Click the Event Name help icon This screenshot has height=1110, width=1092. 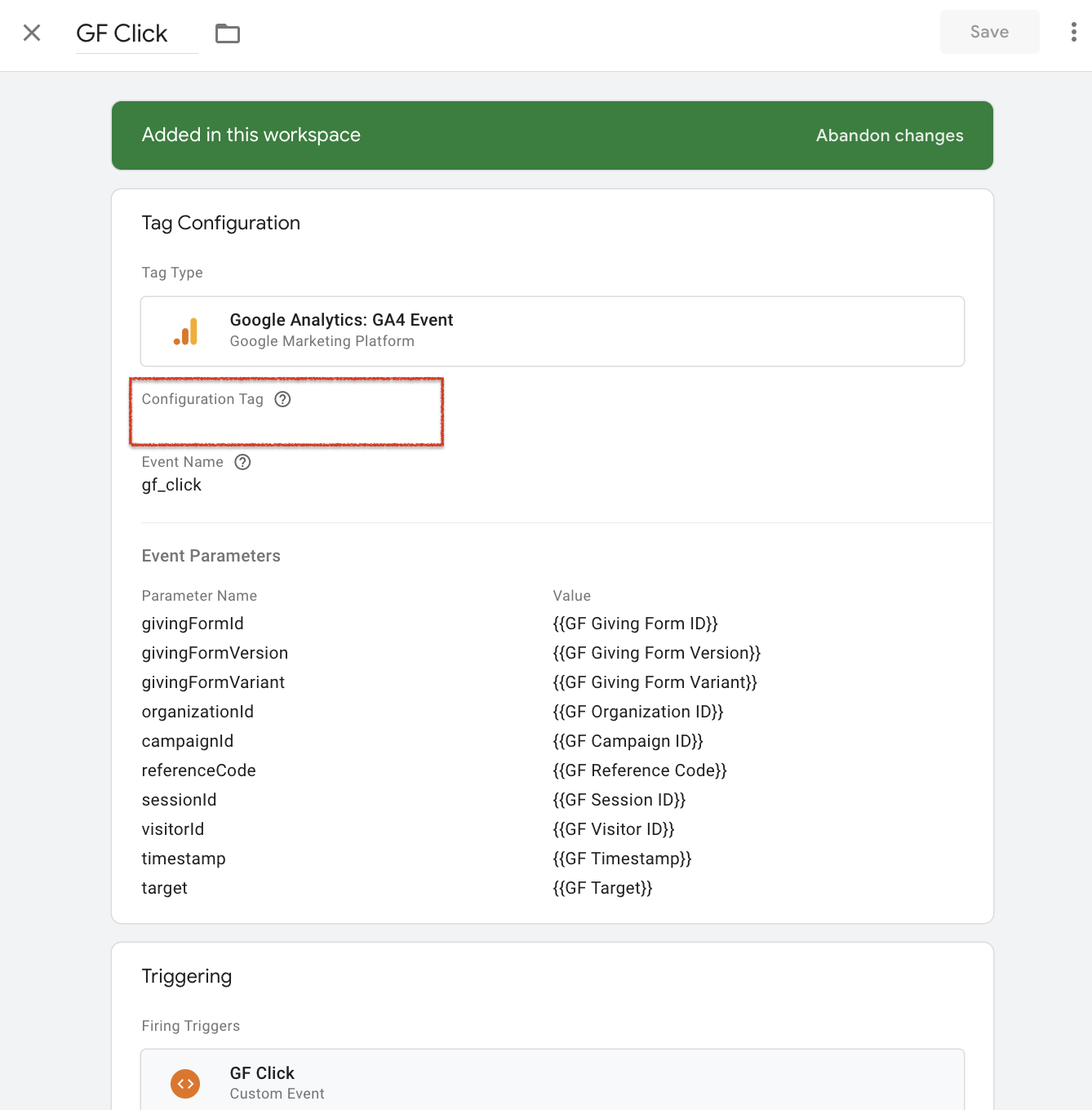[242, 462]
